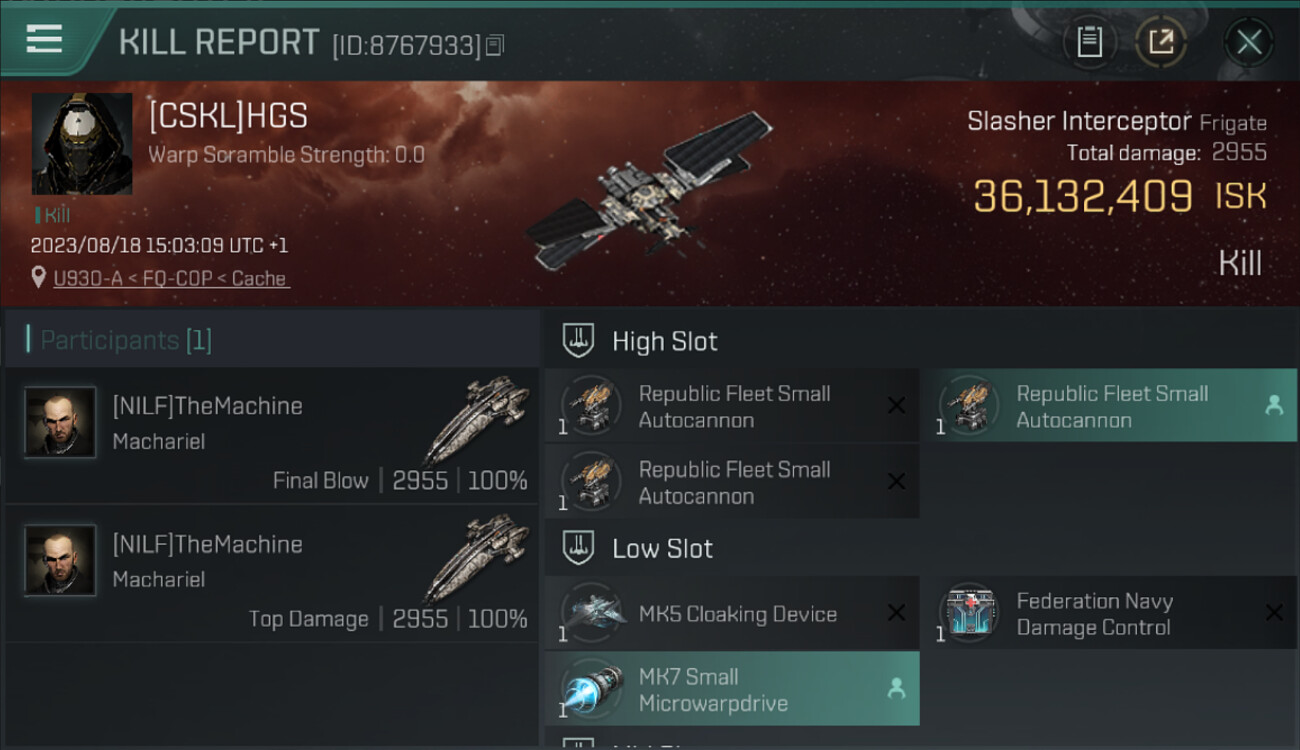Open the hamburger menu icon
The height and width of the screenshot is (750, 1300).
pos(44,40)
